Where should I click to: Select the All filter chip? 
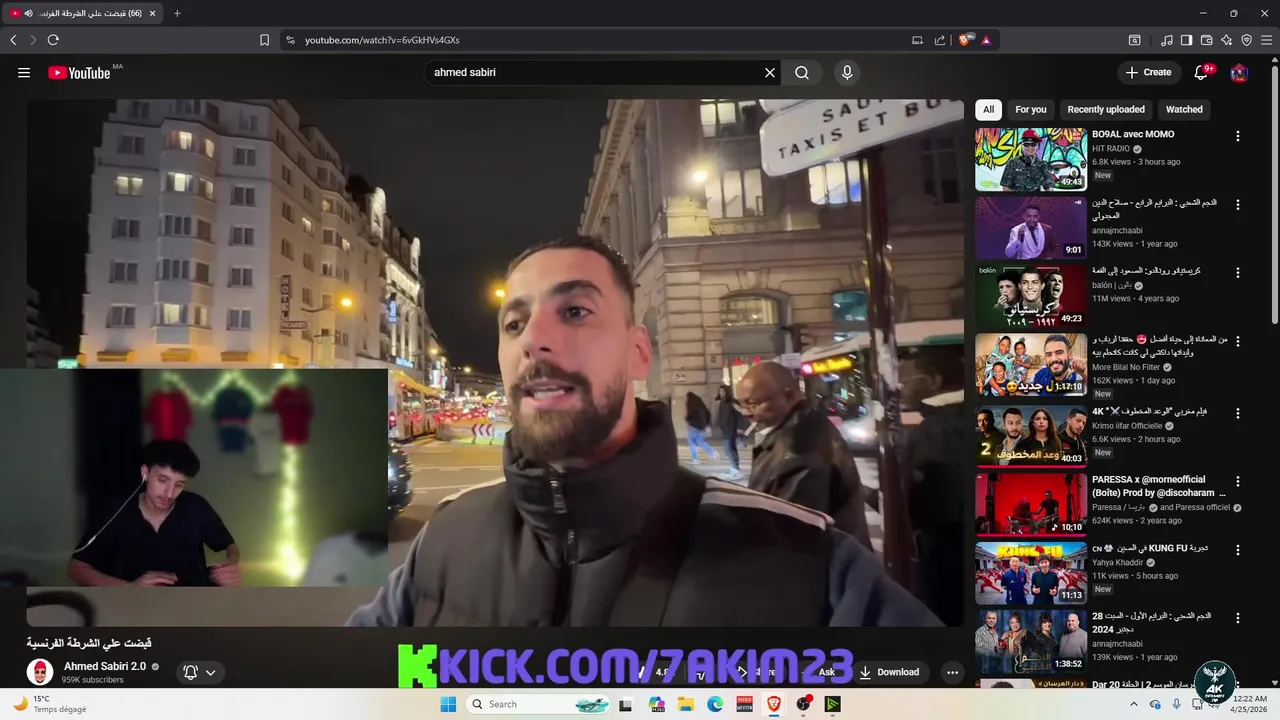point(988,109)
